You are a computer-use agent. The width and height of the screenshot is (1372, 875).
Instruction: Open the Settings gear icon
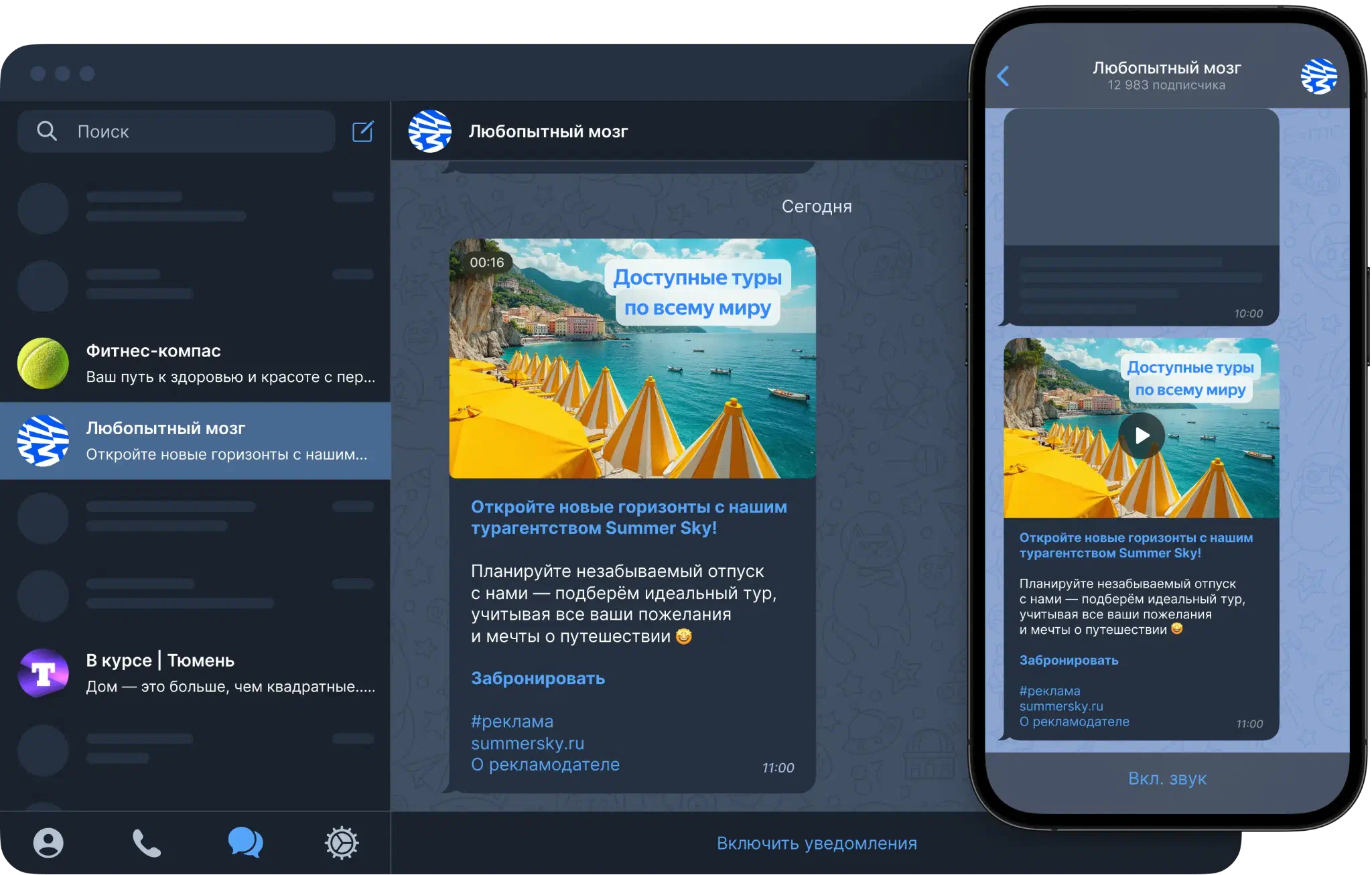pyautogui.click(x=342, y=843)
